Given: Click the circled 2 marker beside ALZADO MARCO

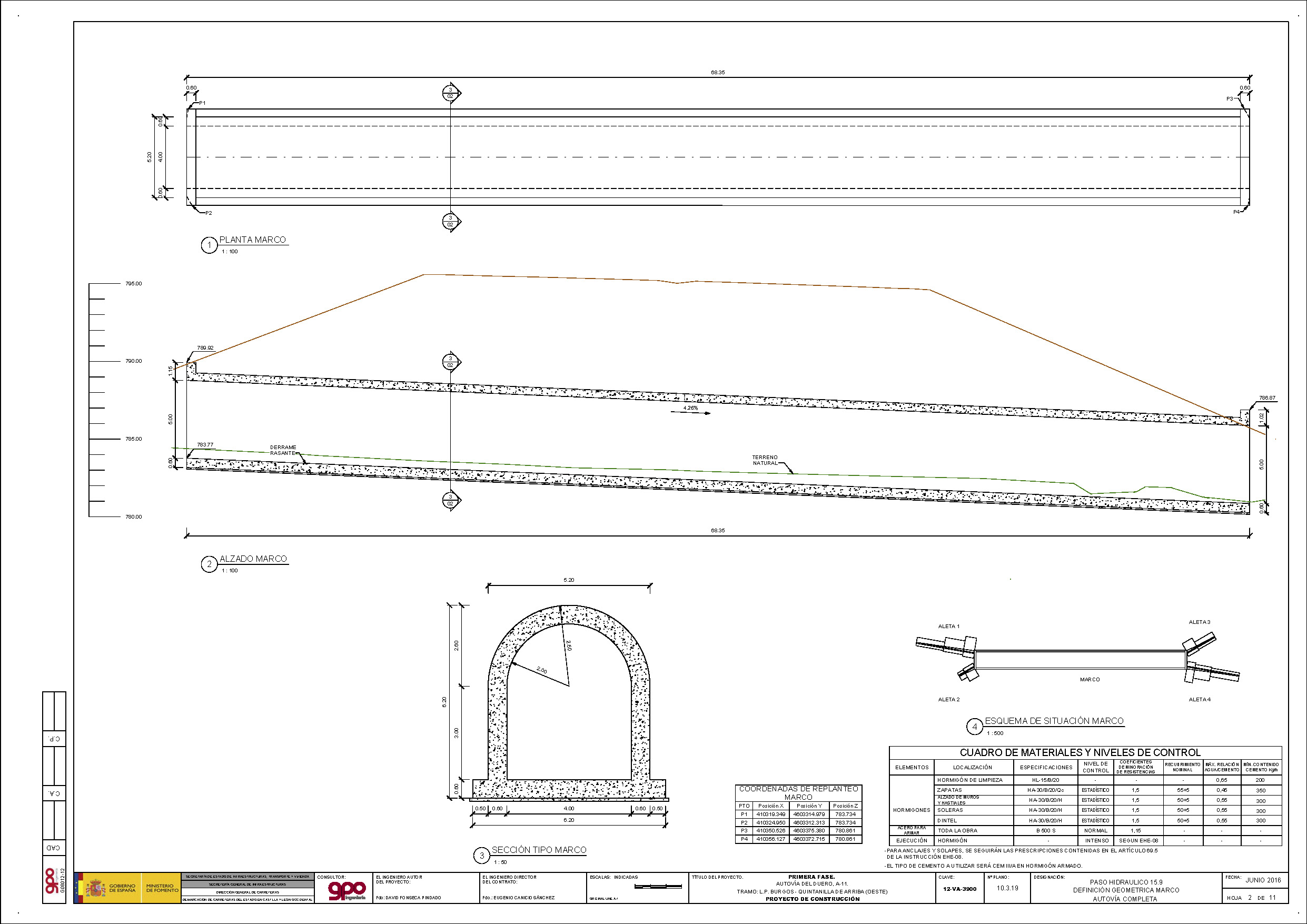Looking at the screenshot, I should tap(209, 564).
